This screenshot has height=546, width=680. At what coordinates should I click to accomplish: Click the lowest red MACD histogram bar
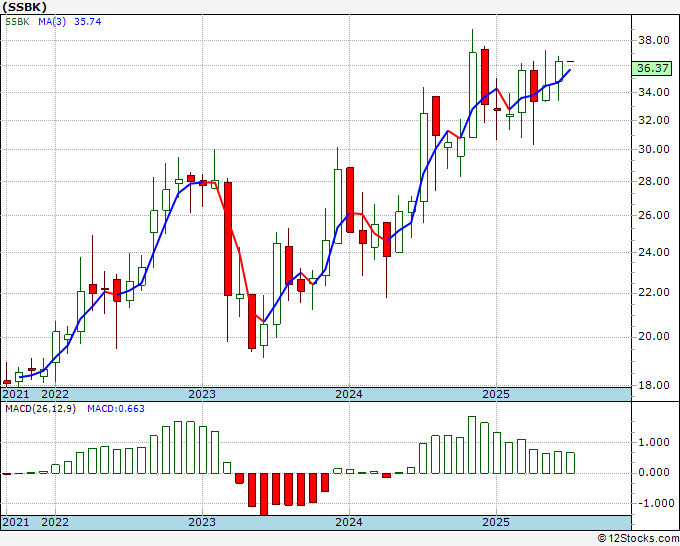[264, 494]
